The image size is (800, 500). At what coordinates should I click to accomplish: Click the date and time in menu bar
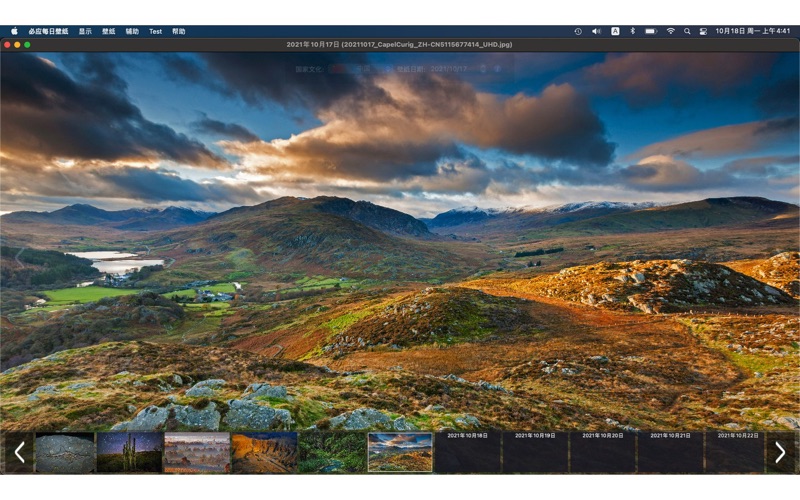753,31
